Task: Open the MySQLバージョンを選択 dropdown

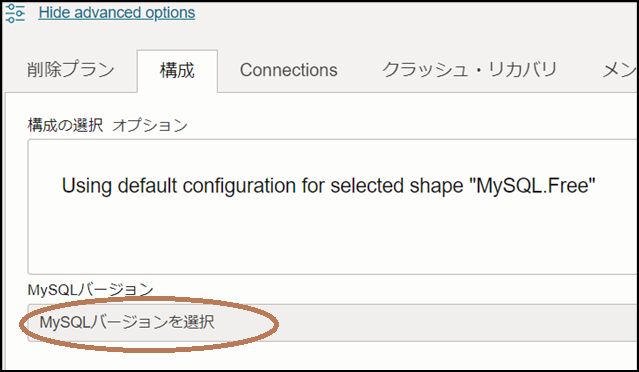Action: [332, 323]
